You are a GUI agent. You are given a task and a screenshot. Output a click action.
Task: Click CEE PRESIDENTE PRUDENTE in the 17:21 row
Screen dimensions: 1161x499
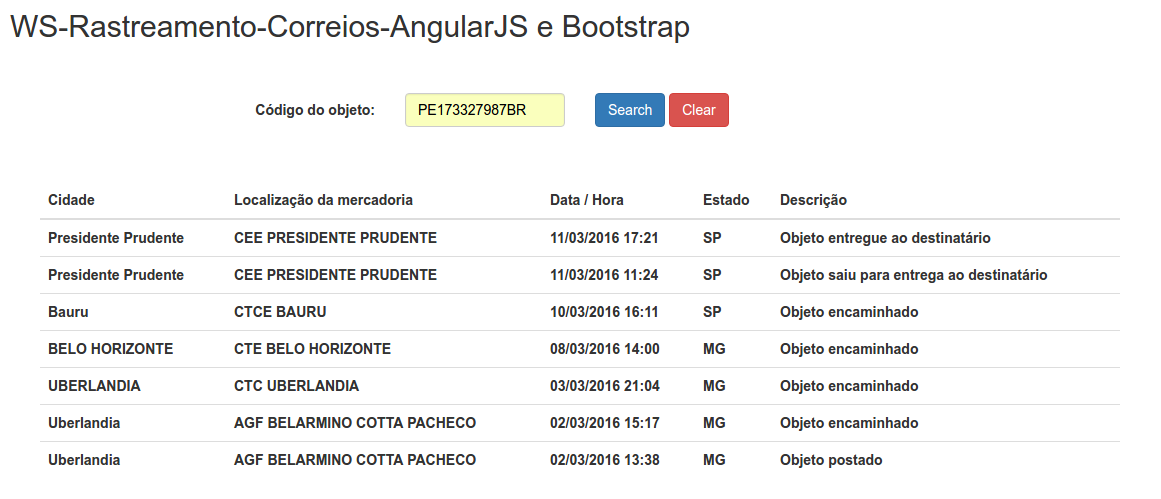click(335, 238)
